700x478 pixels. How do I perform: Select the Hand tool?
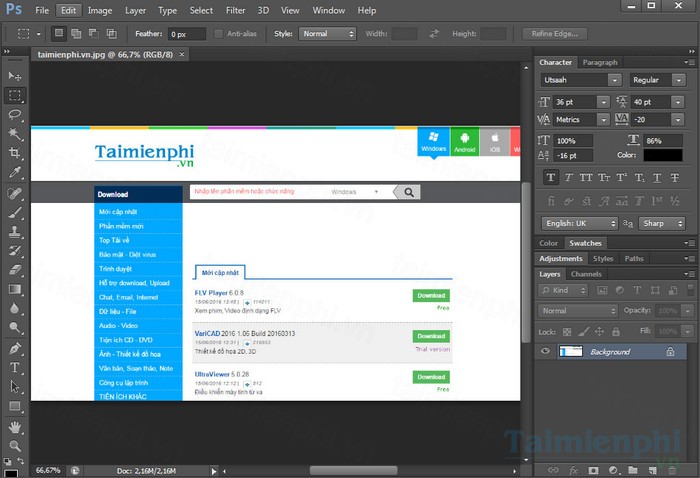(15, 427)
